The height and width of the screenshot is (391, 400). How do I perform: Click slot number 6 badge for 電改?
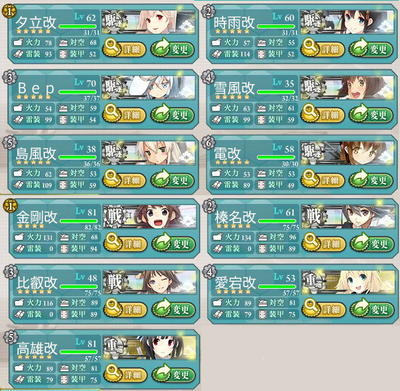coord(208,142)
